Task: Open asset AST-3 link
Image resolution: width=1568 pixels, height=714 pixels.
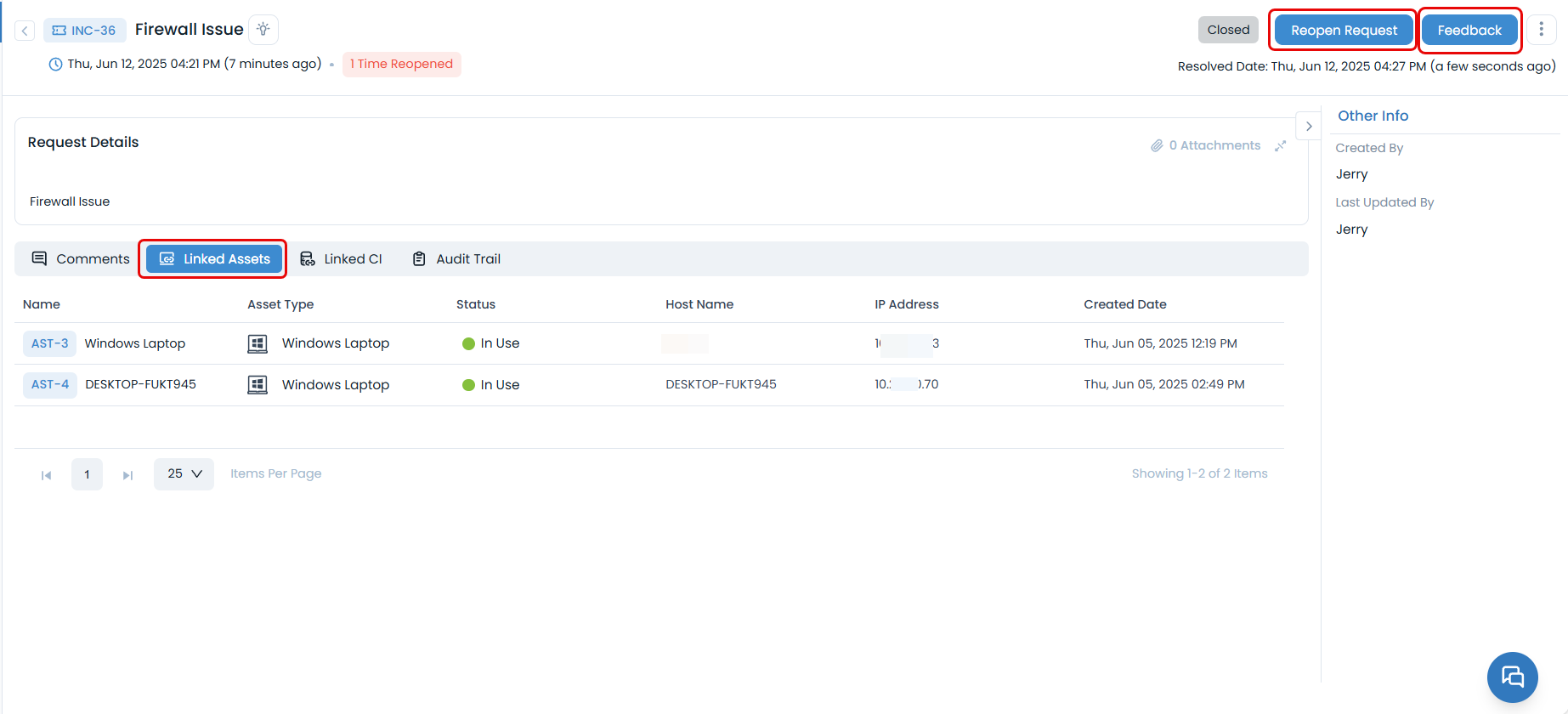Action: [49, 343]
